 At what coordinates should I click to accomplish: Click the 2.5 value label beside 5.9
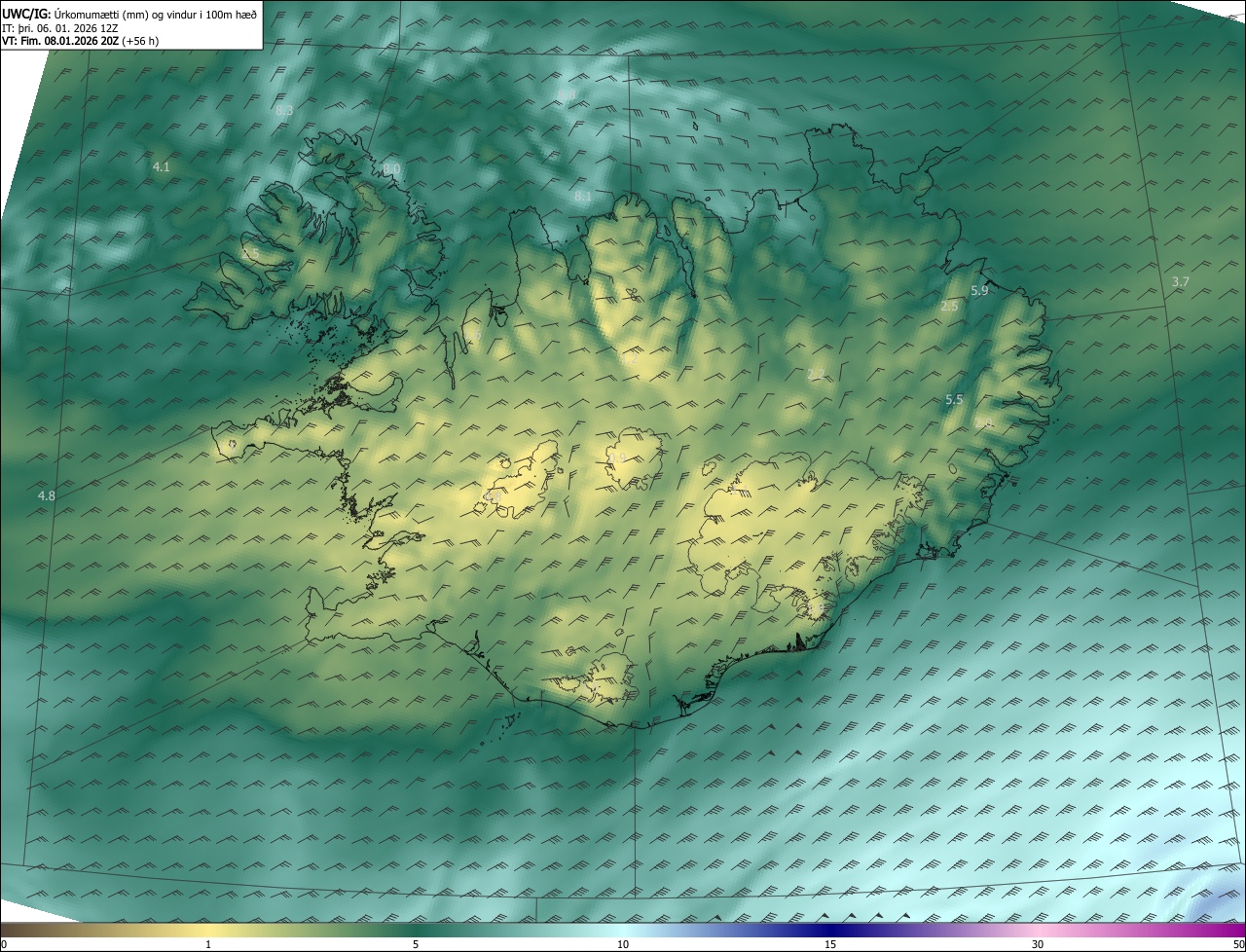[x=949, y=307]
